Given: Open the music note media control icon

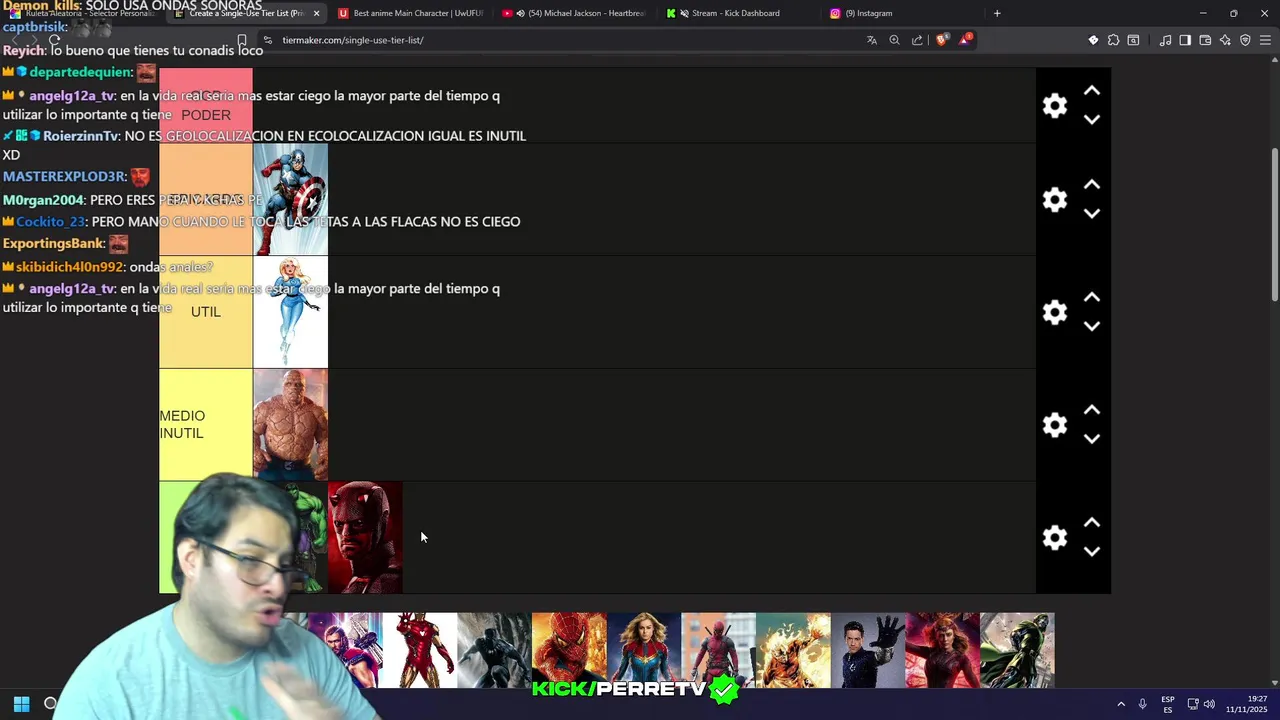Looking at the screenshot, I should coord(1165,40).
